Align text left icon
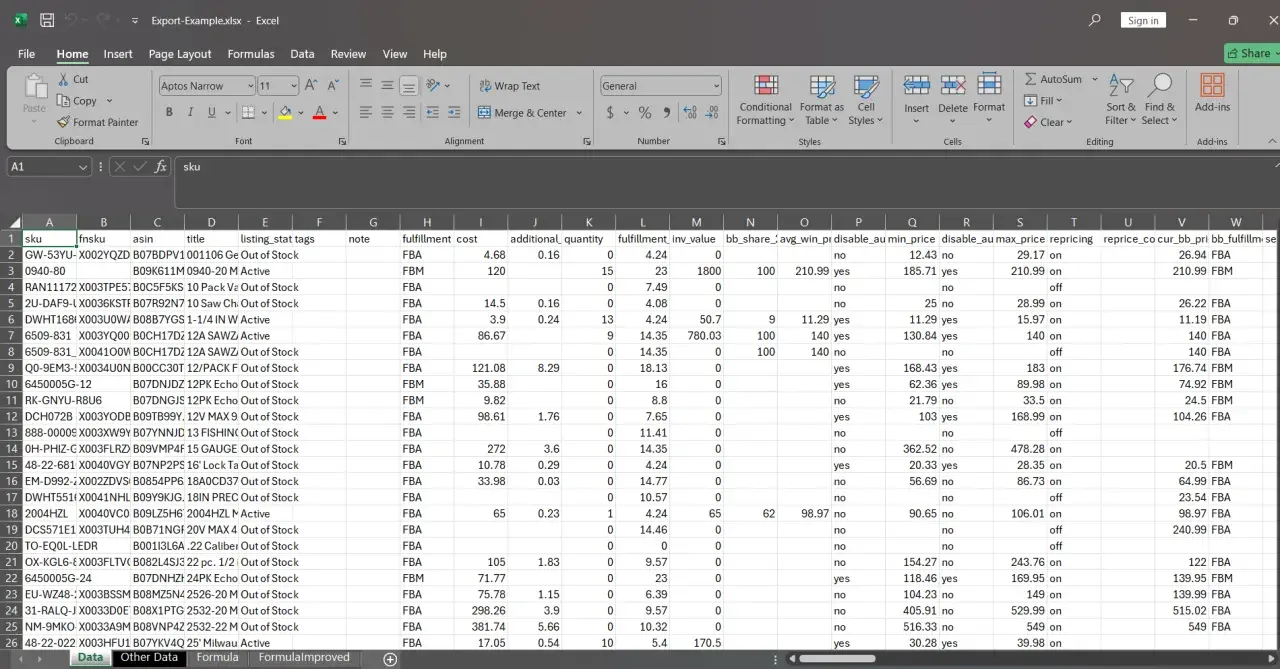Screen dimensions: 1280x669 pyautogui.click(x=366, y=113)
